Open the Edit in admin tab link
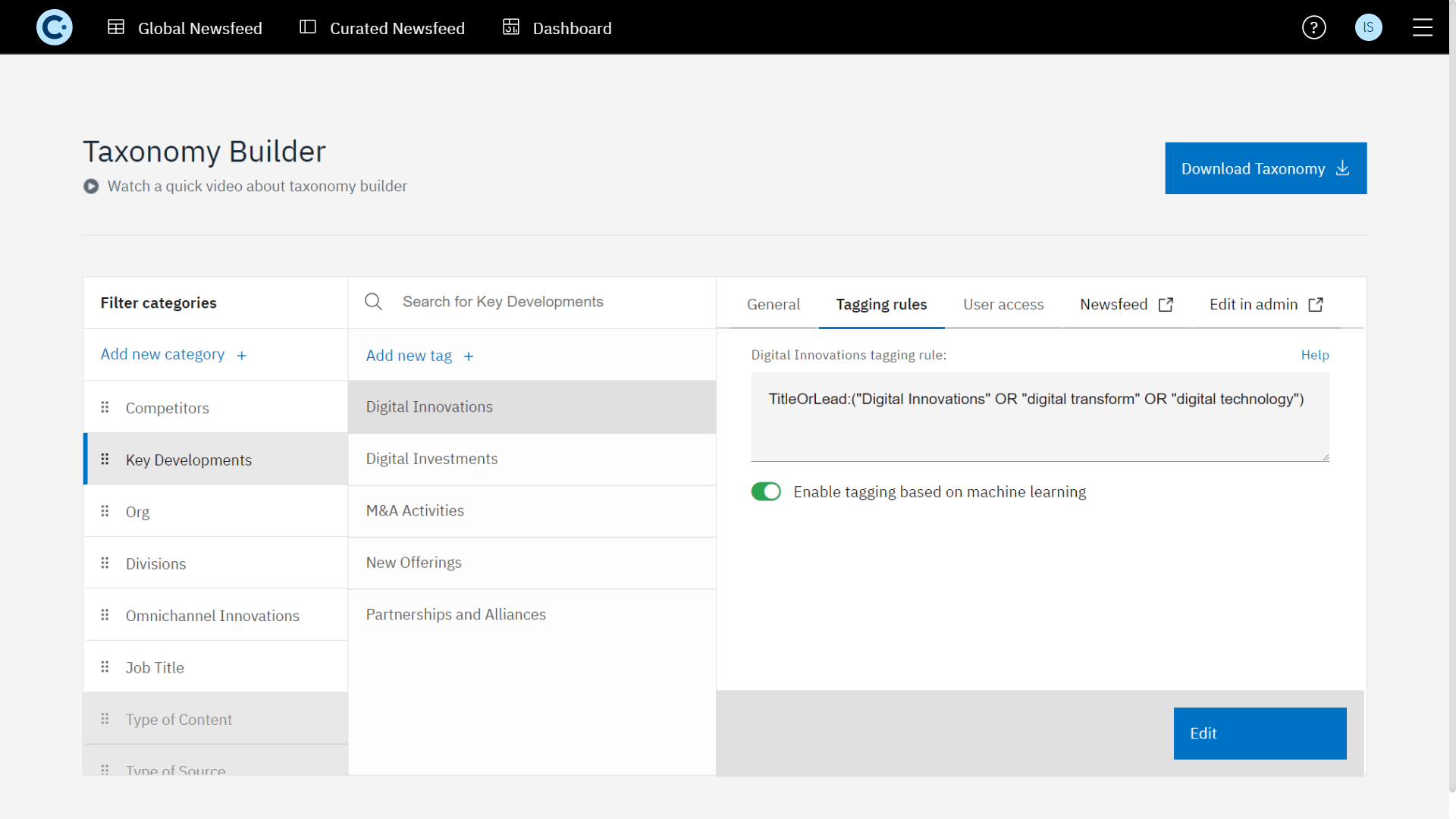The image size is (1456, 819). [x=1266, y=305]
